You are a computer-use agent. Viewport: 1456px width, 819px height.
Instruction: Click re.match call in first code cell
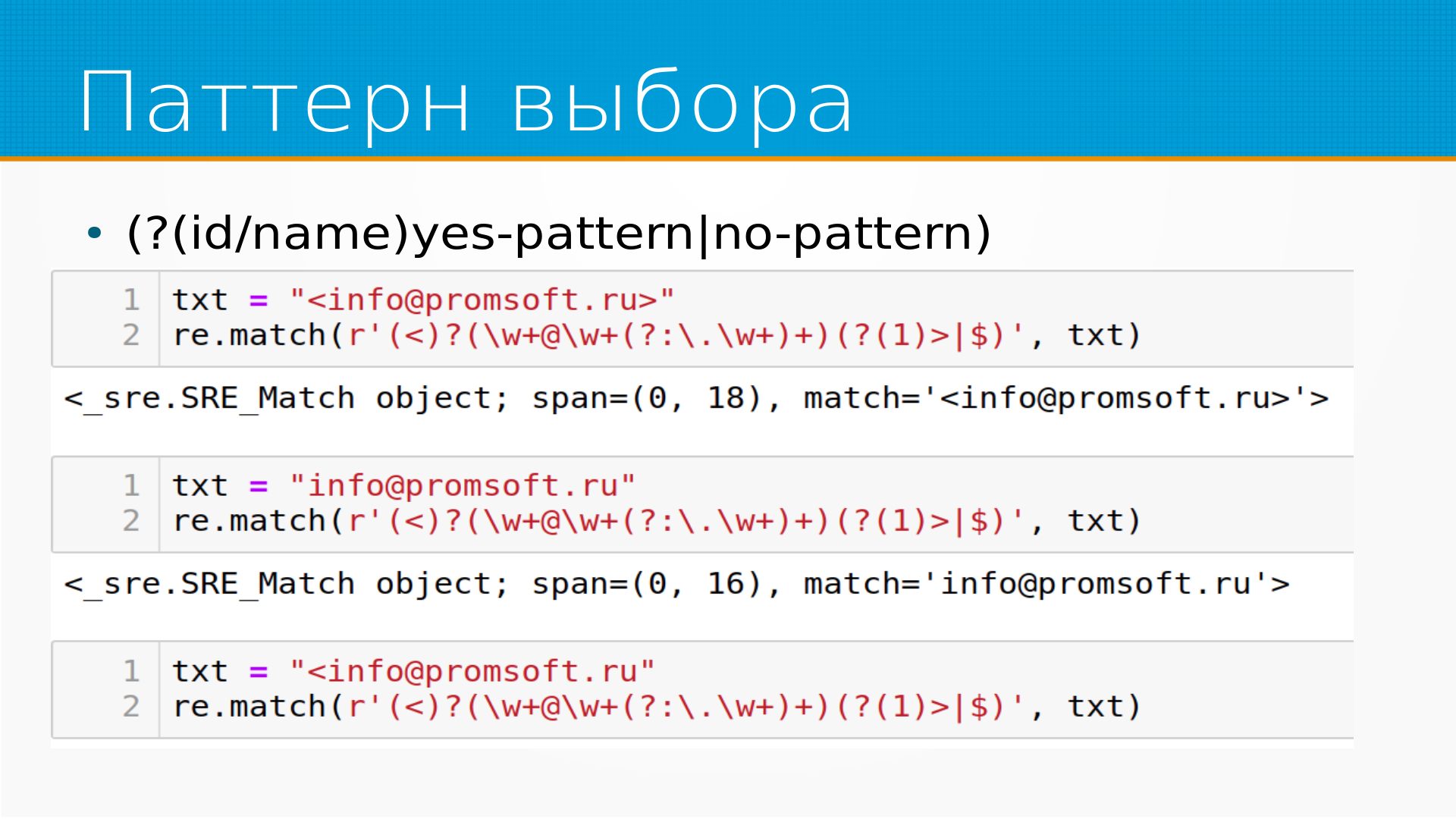(x=250, y=335)
